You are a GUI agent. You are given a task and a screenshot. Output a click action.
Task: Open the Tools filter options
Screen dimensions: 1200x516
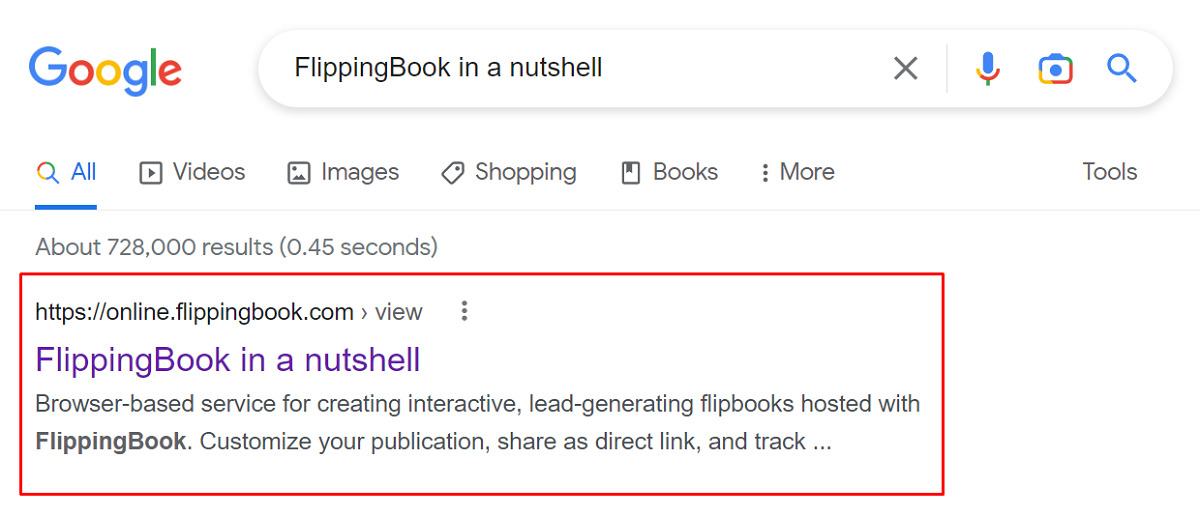pos(1110,172)
